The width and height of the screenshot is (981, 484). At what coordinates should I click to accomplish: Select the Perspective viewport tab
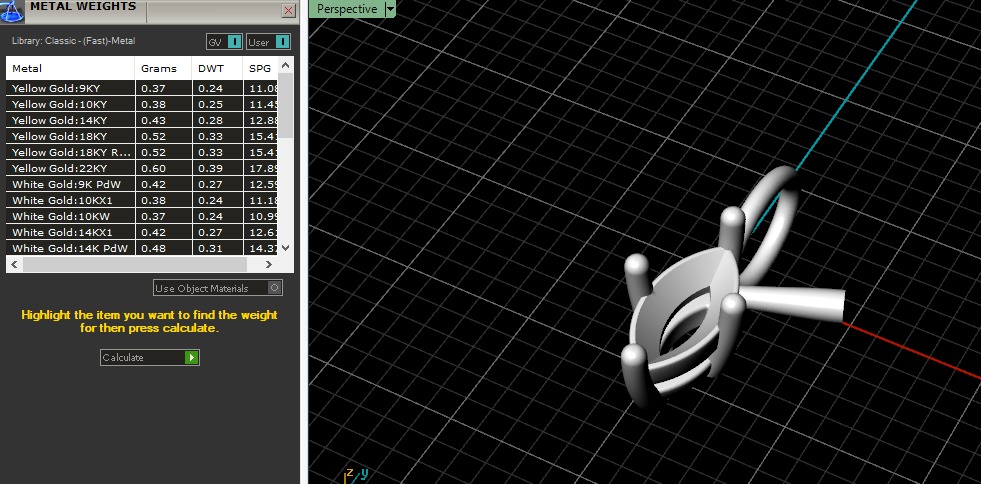click(x=347, y=9)
